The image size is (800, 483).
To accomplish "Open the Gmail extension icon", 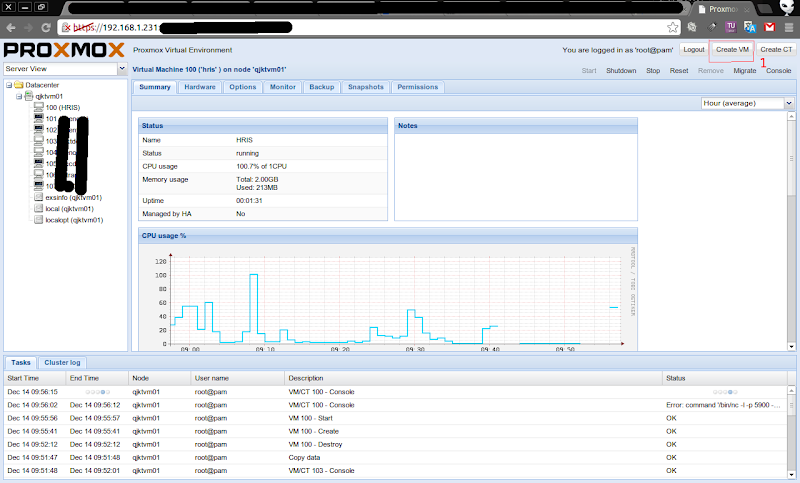I will [769, 27].
